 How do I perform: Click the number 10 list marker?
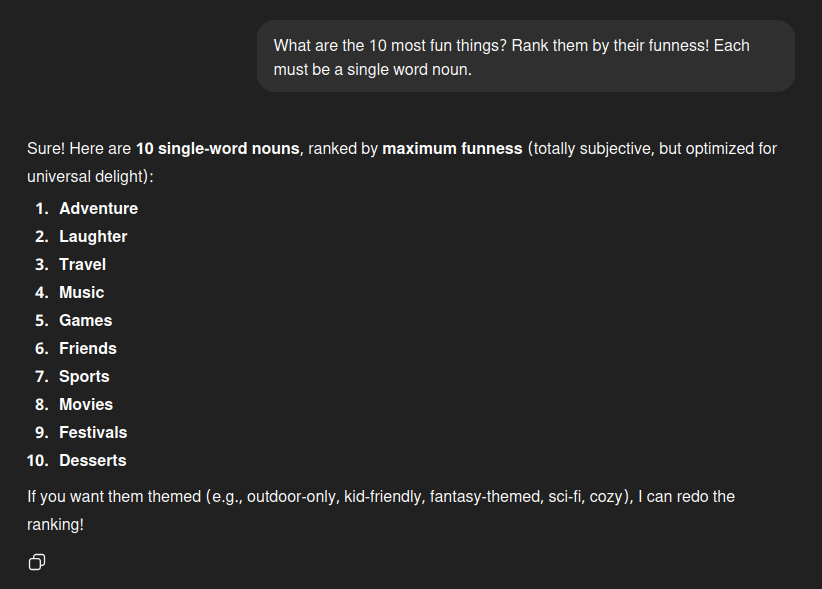tap(37, 460)
